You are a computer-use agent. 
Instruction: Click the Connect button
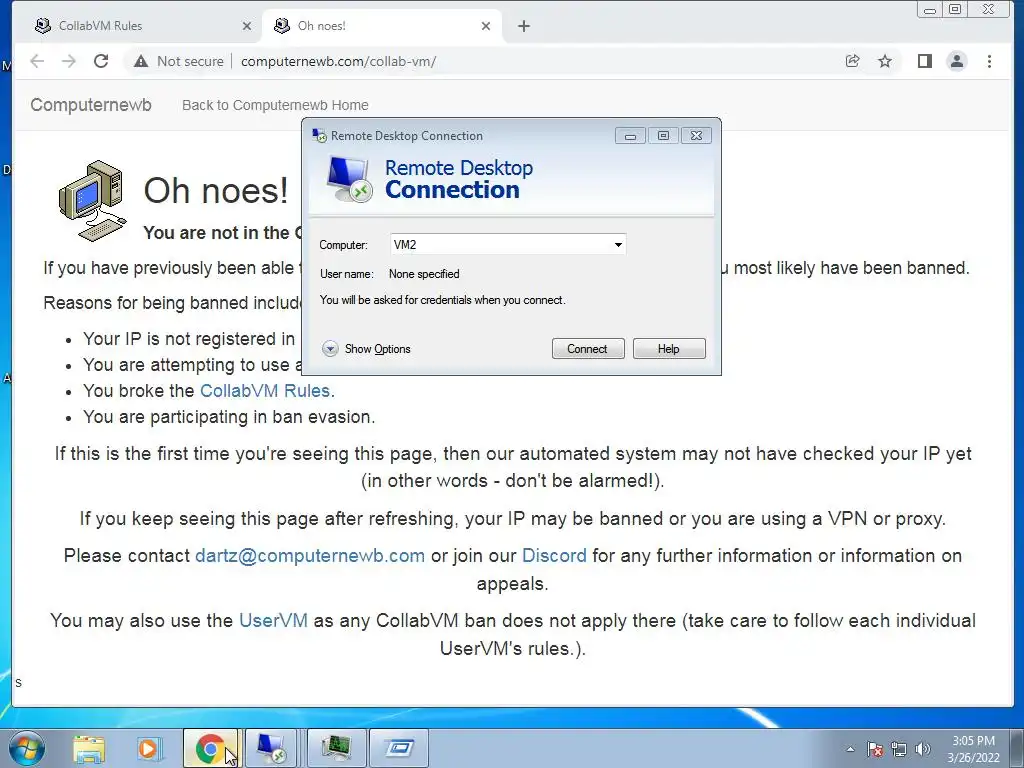pyautogui.click(x=588, y=349)
